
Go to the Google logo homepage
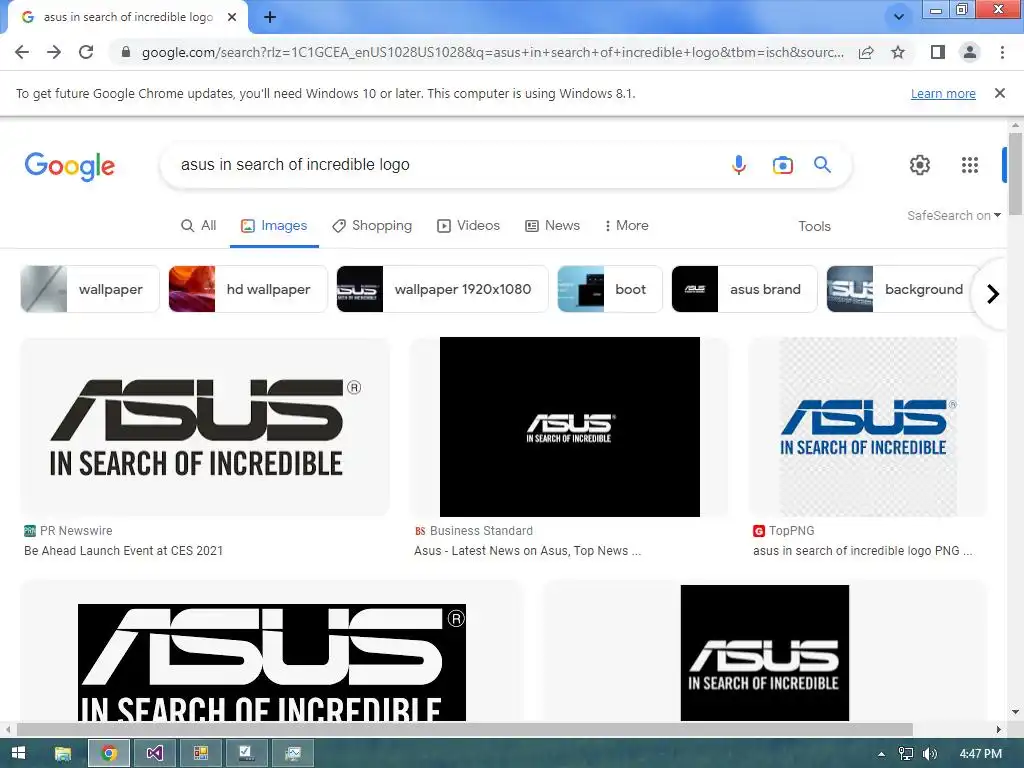(x=70, y=166)
